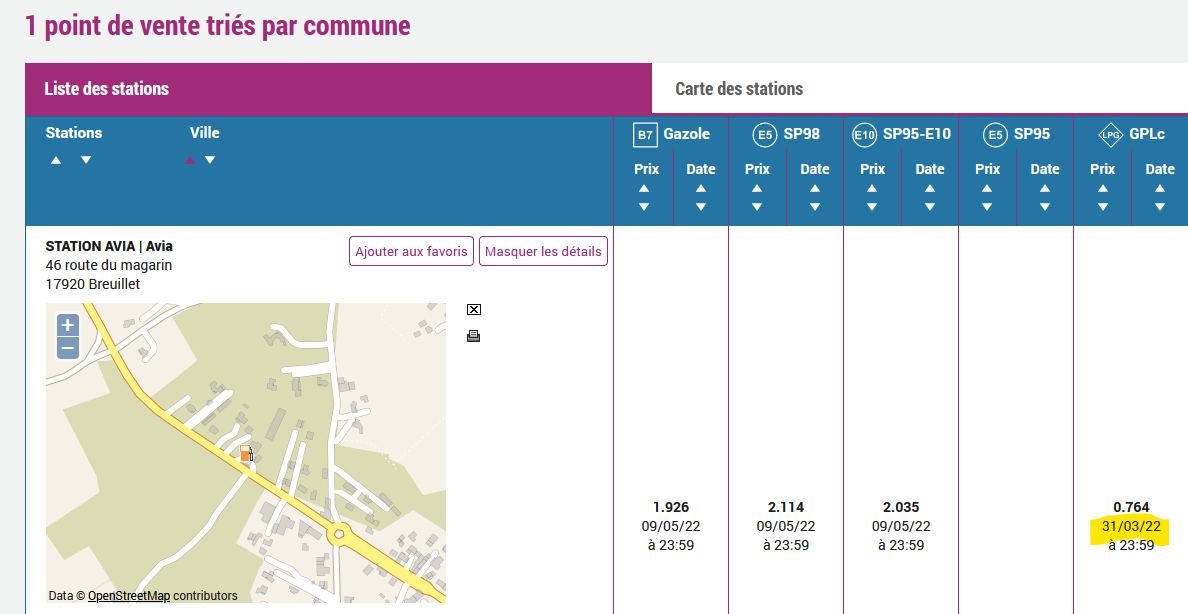The image size is (1188, 614).
Task: Click the B7 Gazole fuel badge
Action: [645, 134]
